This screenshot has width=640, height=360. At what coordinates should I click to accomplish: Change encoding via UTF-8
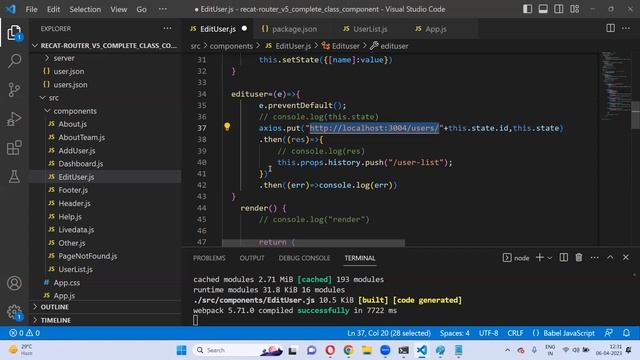[x=488, y=333]
